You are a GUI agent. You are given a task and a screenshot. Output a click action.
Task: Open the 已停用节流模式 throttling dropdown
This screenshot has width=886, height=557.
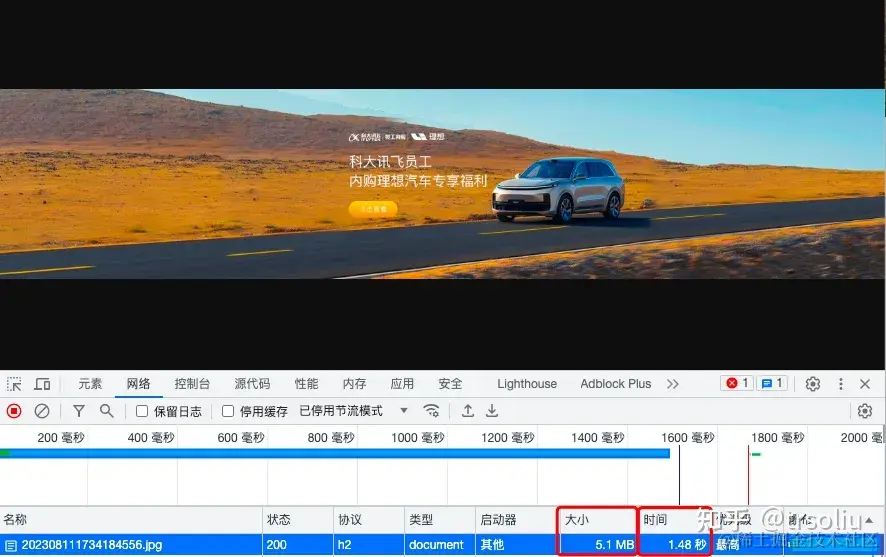click(353, 411)
